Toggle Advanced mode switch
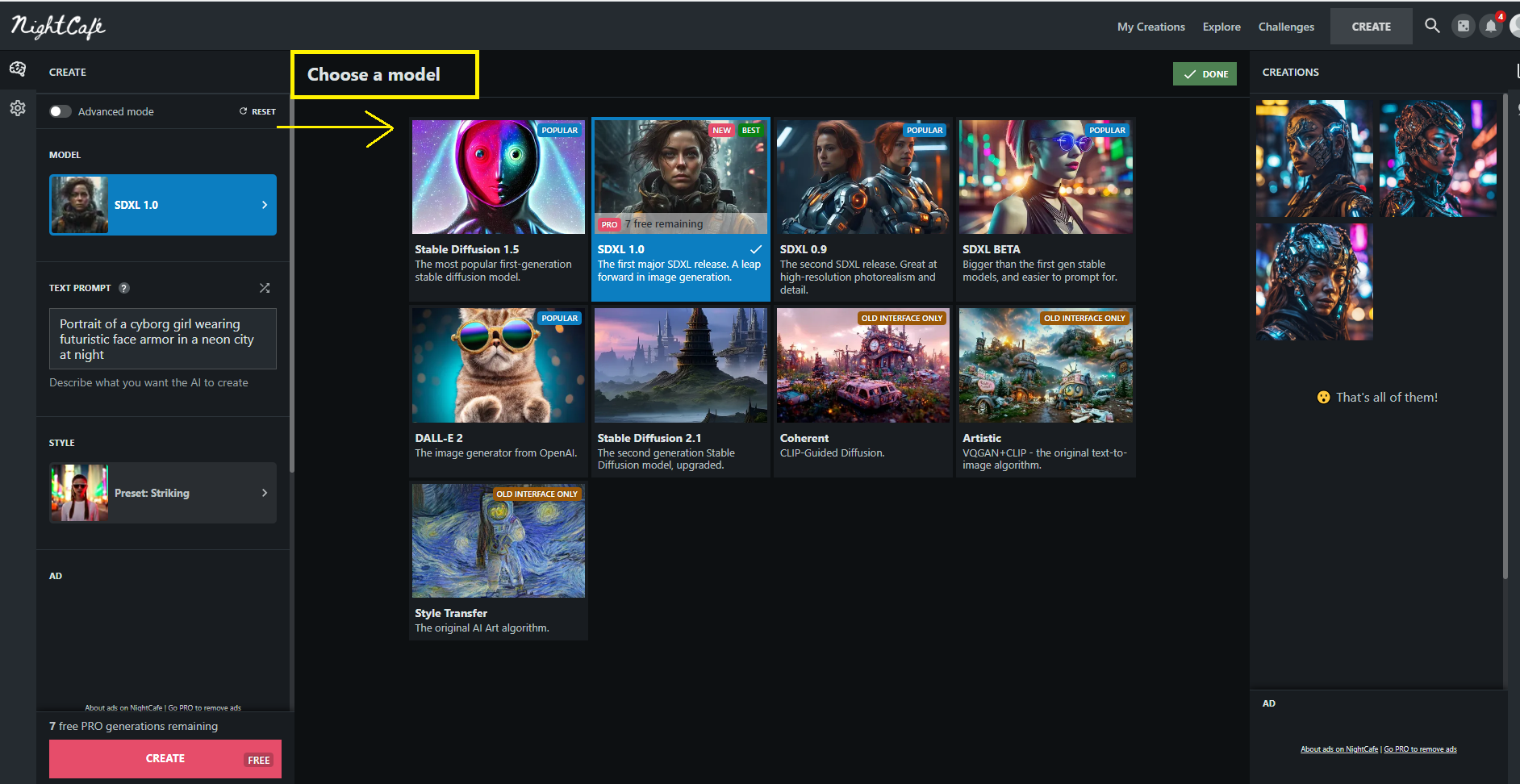 tap(61, 111)
